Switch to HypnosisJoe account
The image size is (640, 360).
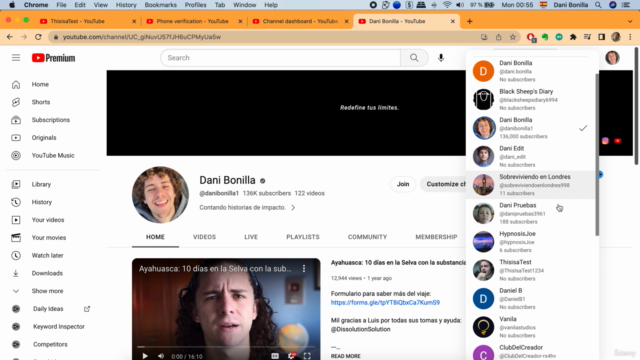532,242
